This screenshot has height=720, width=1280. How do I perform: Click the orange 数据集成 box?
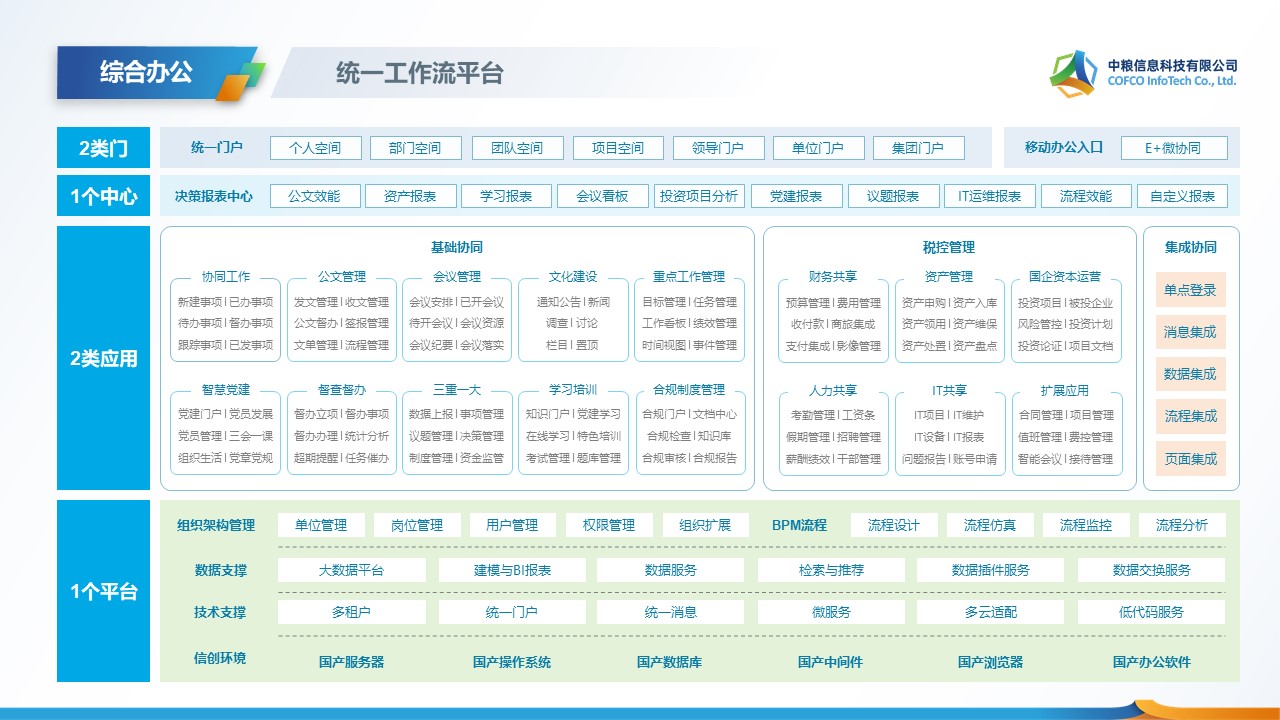[1190, 374]
